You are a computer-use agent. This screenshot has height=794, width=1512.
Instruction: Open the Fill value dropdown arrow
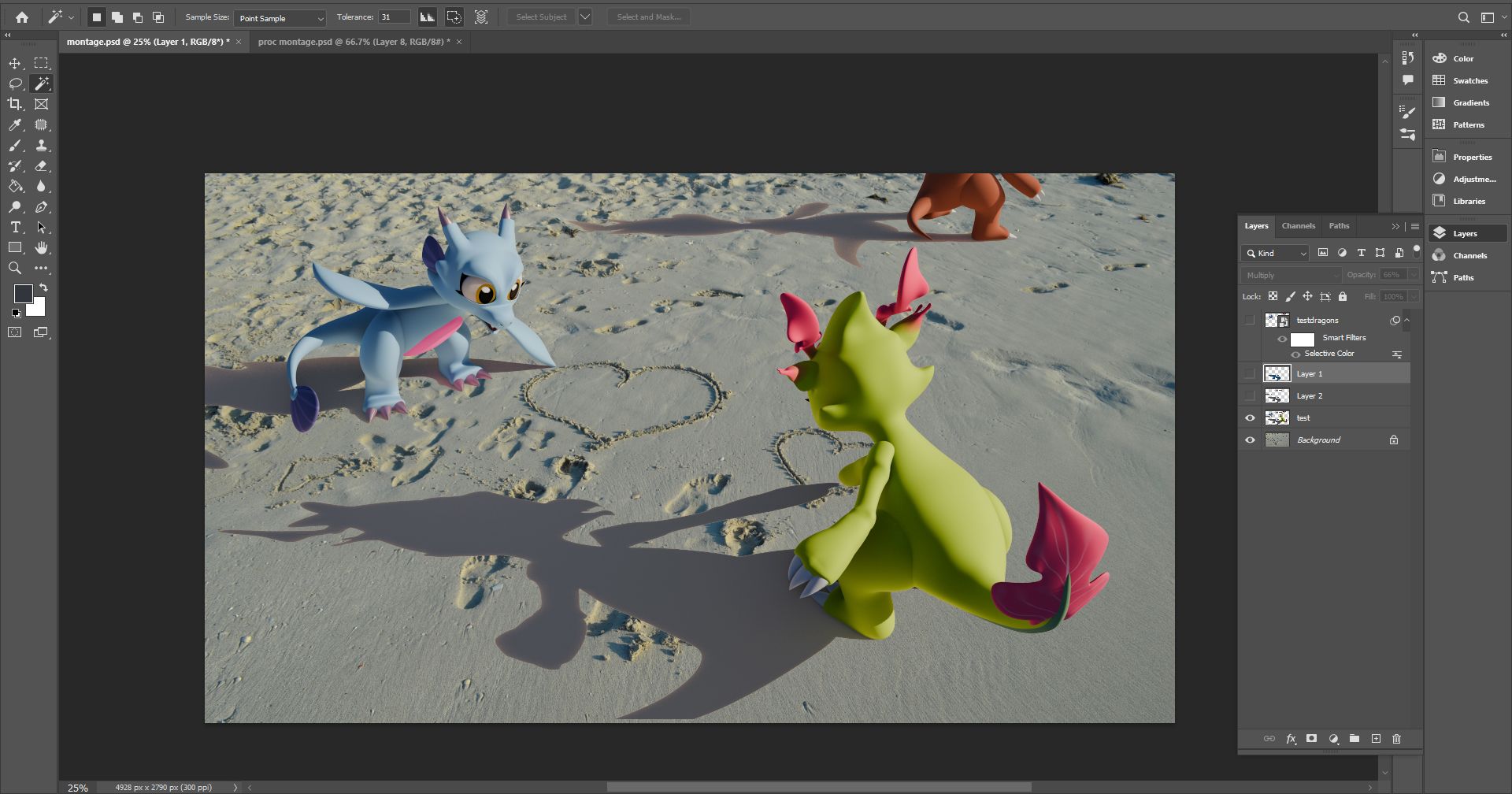coord(1414,296)
